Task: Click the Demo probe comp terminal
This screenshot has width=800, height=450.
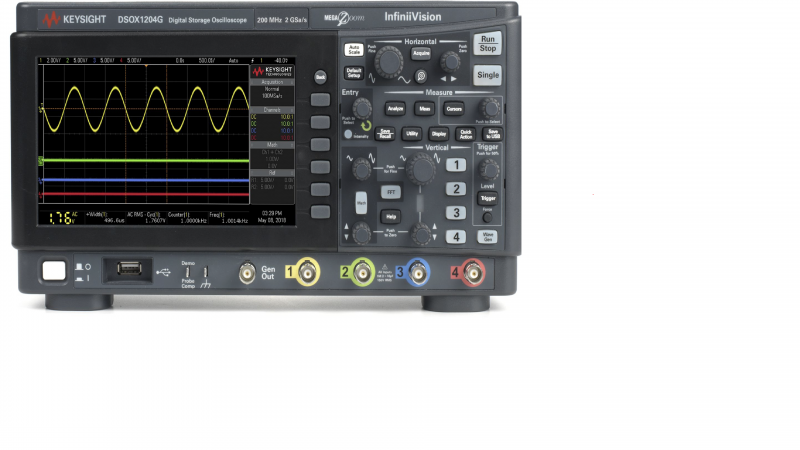Action: 188,272
